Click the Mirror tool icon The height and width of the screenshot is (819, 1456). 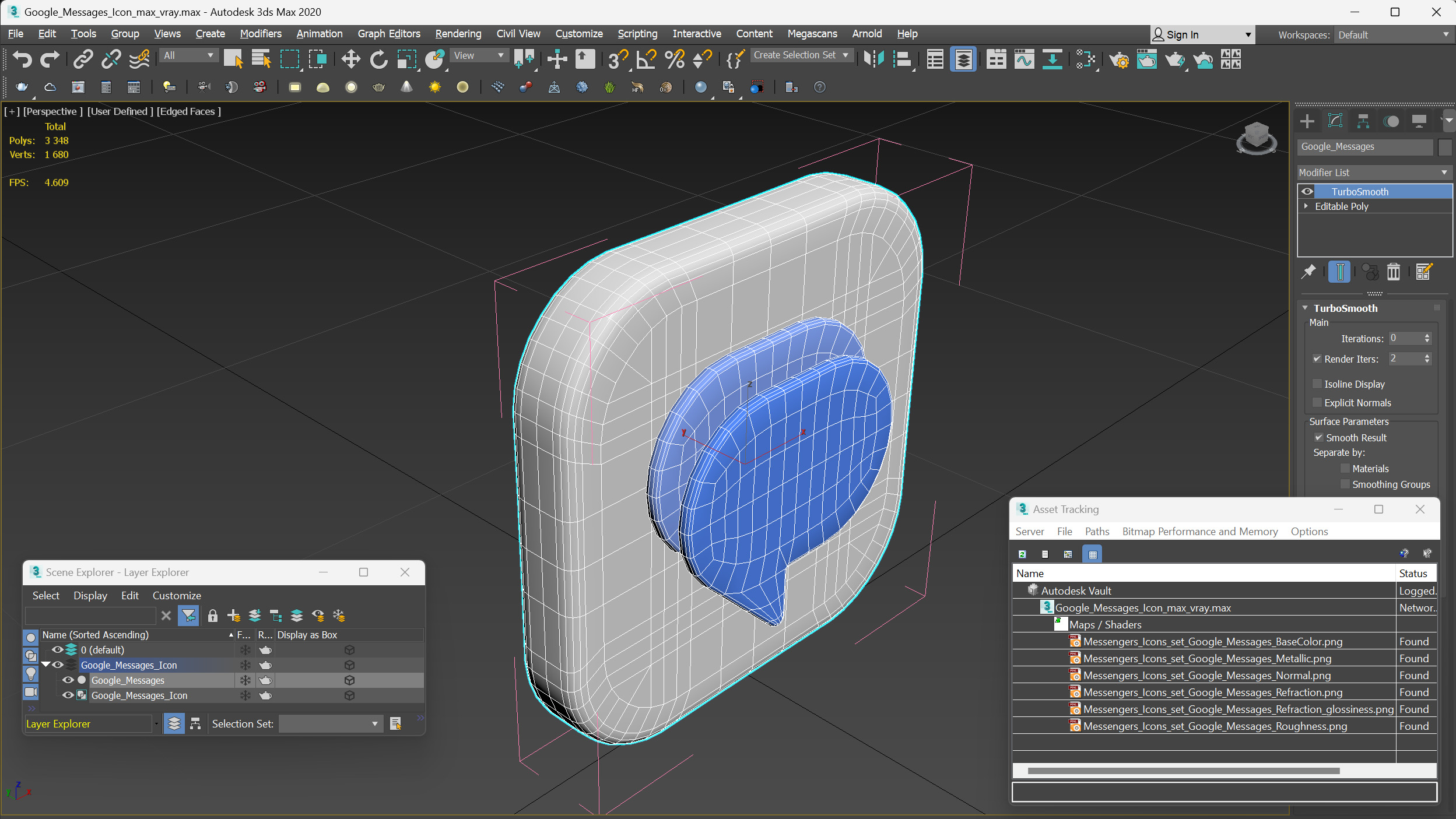tap(873, 59)
